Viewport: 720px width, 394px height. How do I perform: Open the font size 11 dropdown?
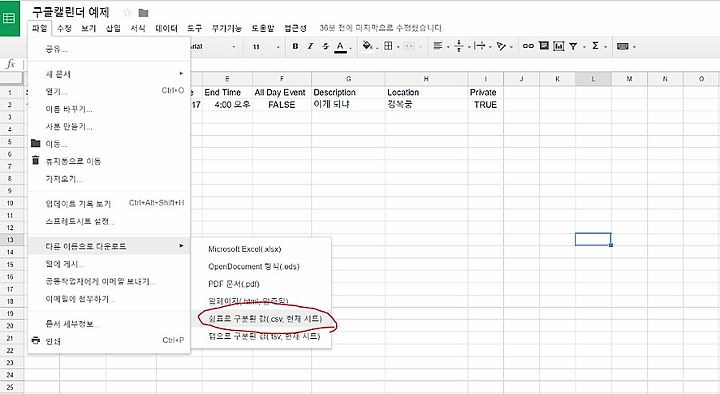click(265, 46)
